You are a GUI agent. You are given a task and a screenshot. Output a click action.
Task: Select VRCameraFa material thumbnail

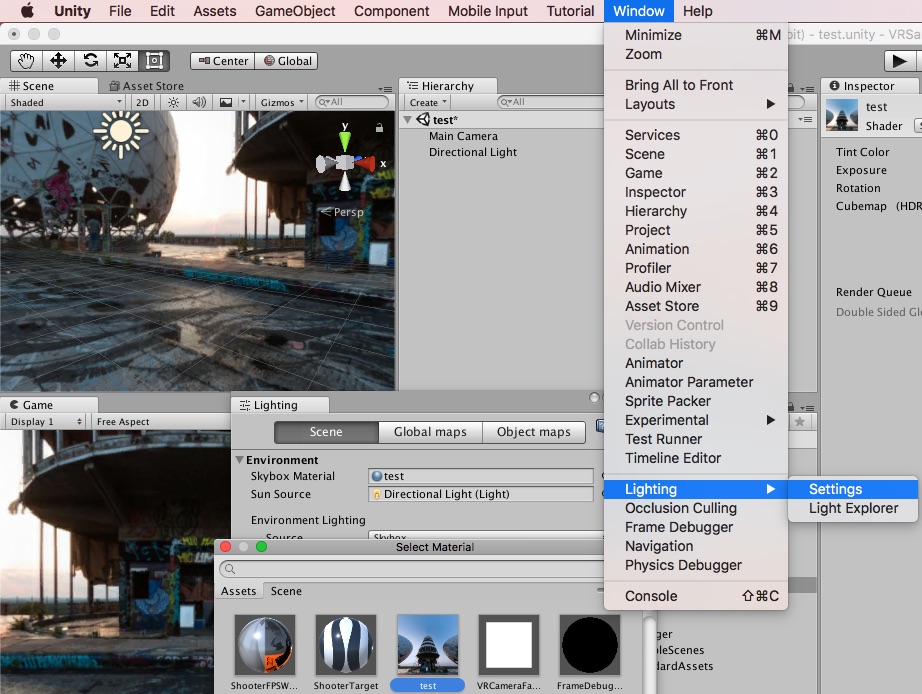pyautogui.click(x=509, y=645)
